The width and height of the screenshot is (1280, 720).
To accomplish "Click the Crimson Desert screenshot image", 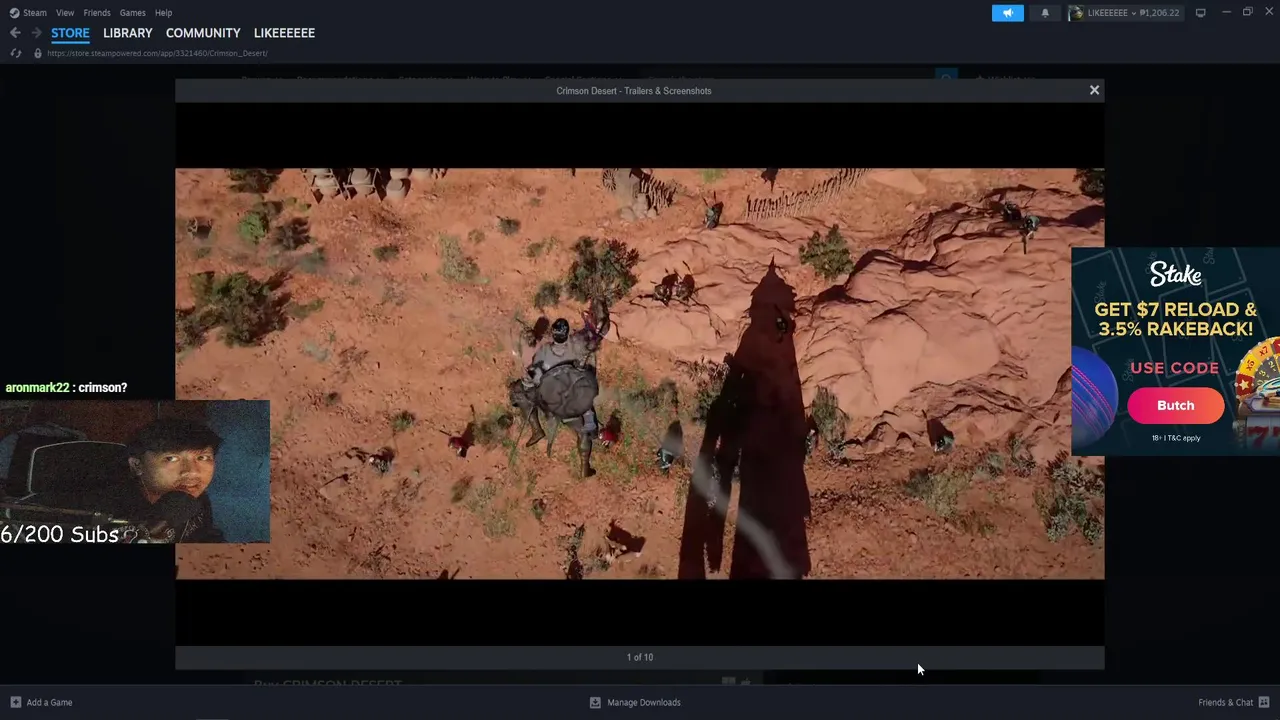I will click(x=640, y=374).
